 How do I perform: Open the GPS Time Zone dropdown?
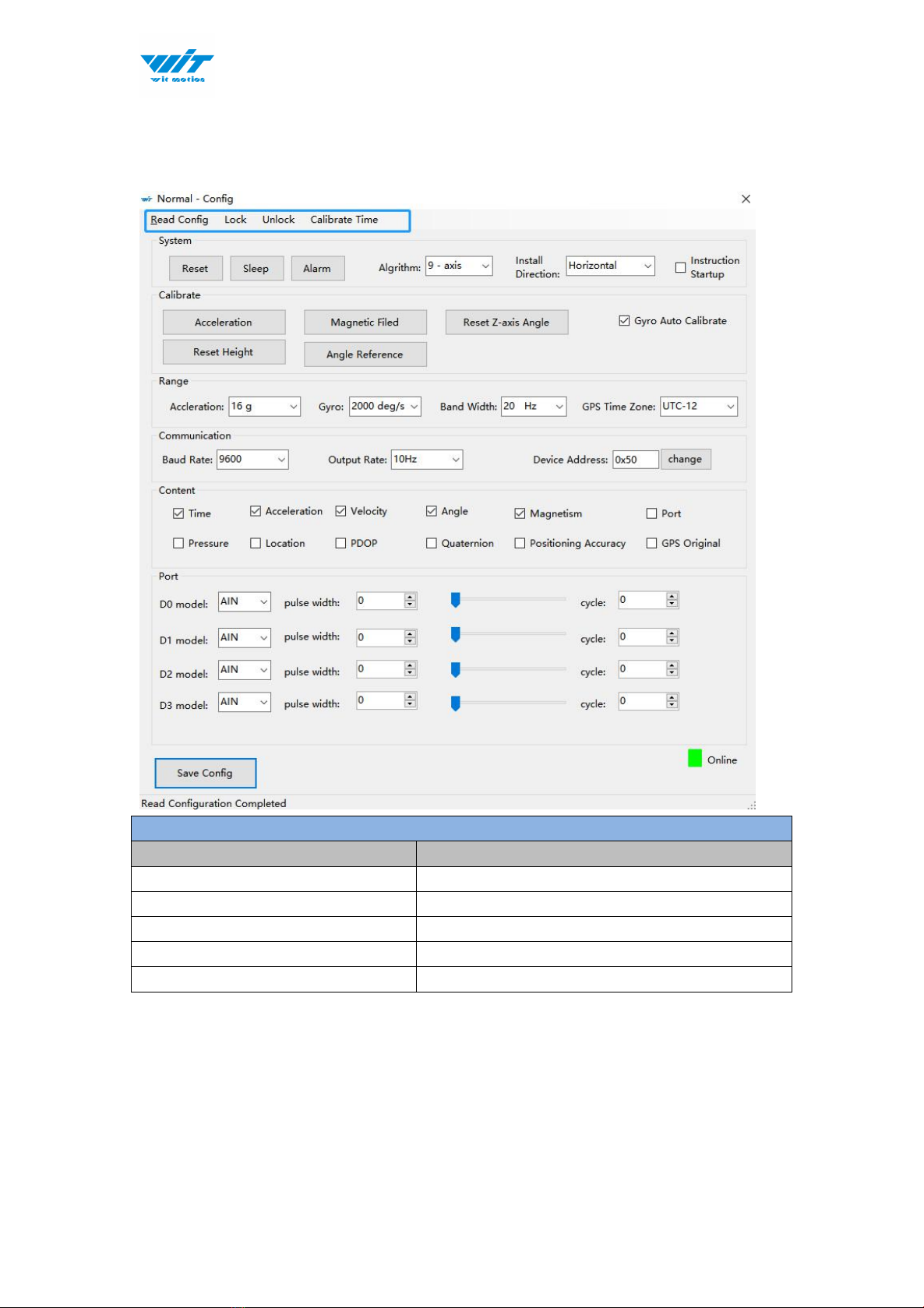coord(698,406)
